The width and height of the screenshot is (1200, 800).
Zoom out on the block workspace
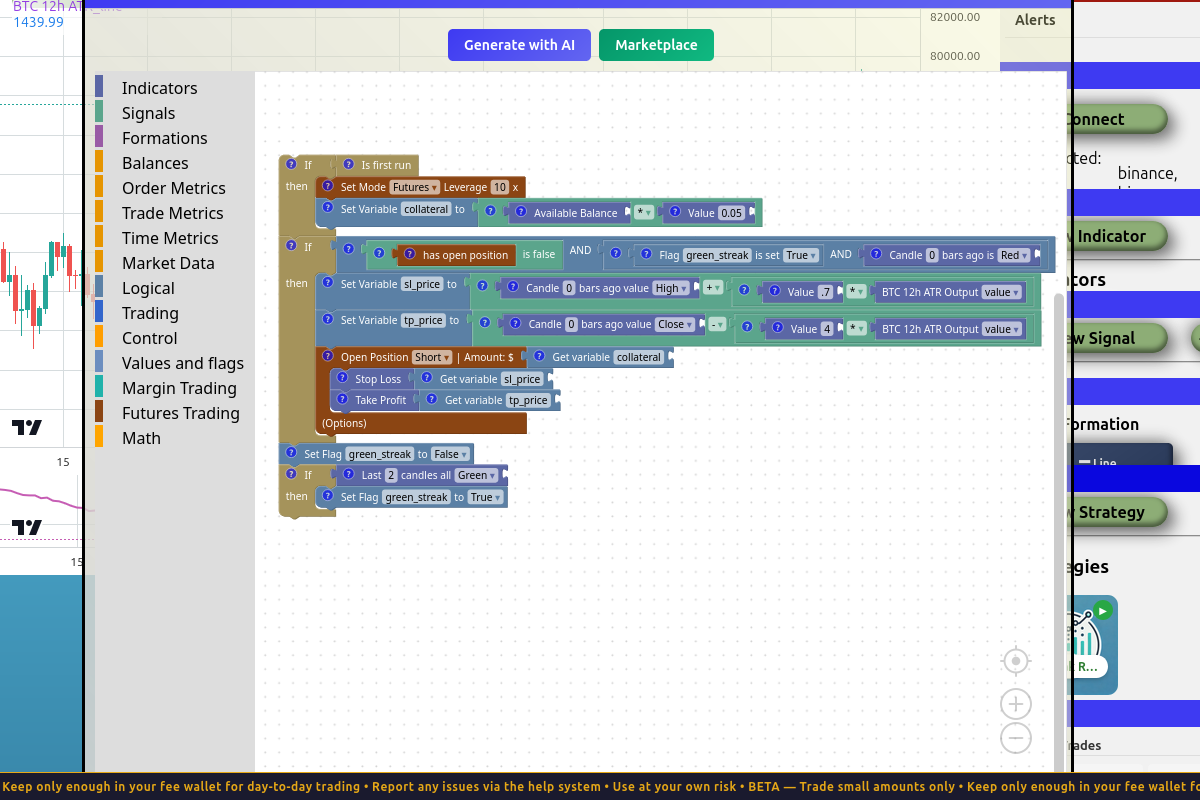[x=1015, y=738]
